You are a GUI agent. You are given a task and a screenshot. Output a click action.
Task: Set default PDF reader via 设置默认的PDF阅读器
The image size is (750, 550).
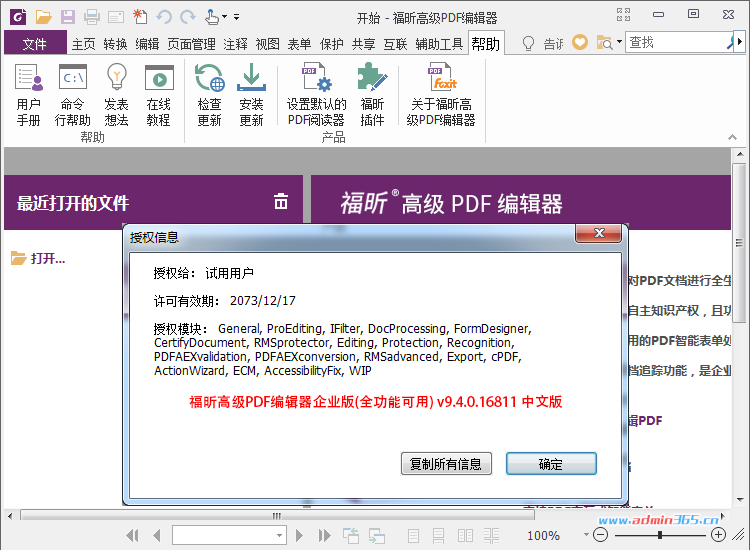316,95
